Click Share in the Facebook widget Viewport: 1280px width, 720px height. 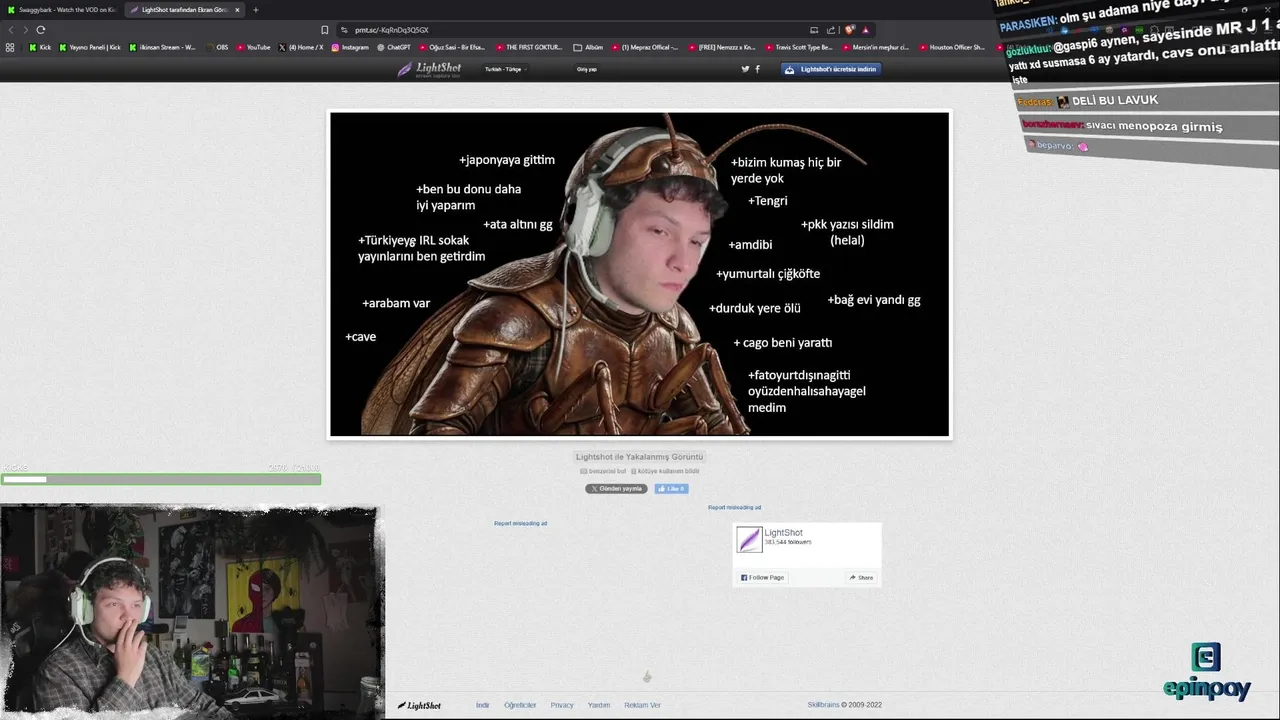click(x=861, y=577)
